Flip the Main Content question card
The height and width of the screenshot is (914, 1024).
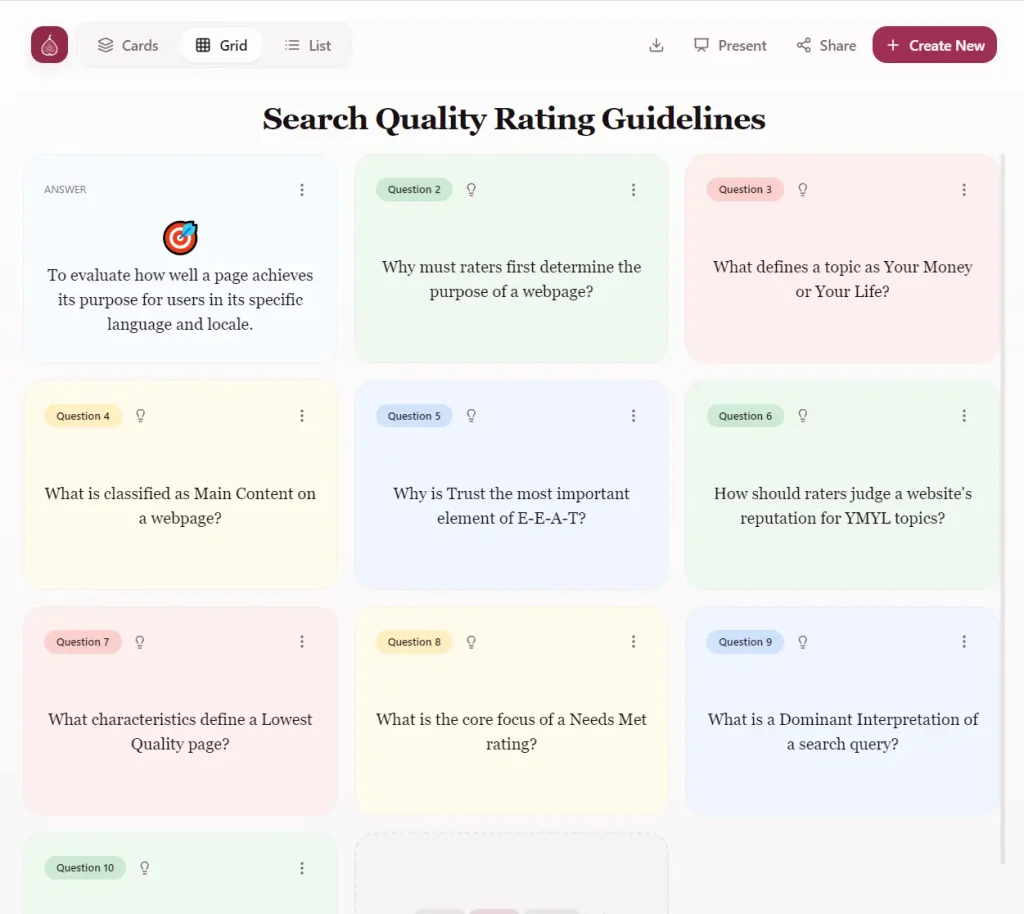(180, 505)
